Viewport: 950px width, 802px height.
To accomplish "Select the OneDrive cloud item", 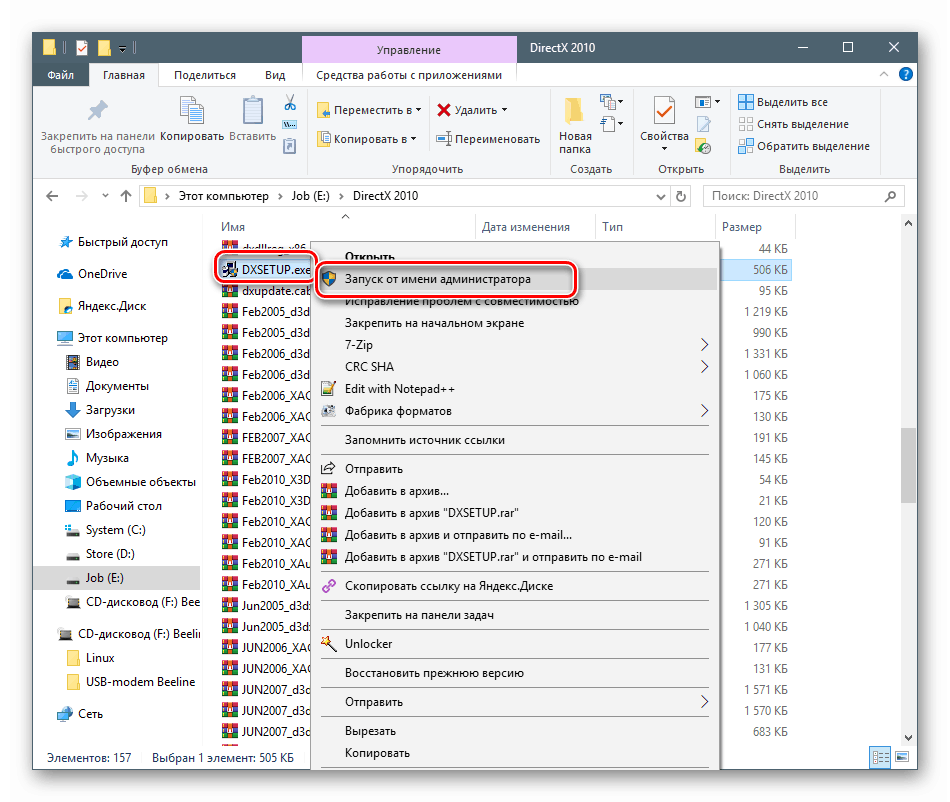I will [92, 274].
